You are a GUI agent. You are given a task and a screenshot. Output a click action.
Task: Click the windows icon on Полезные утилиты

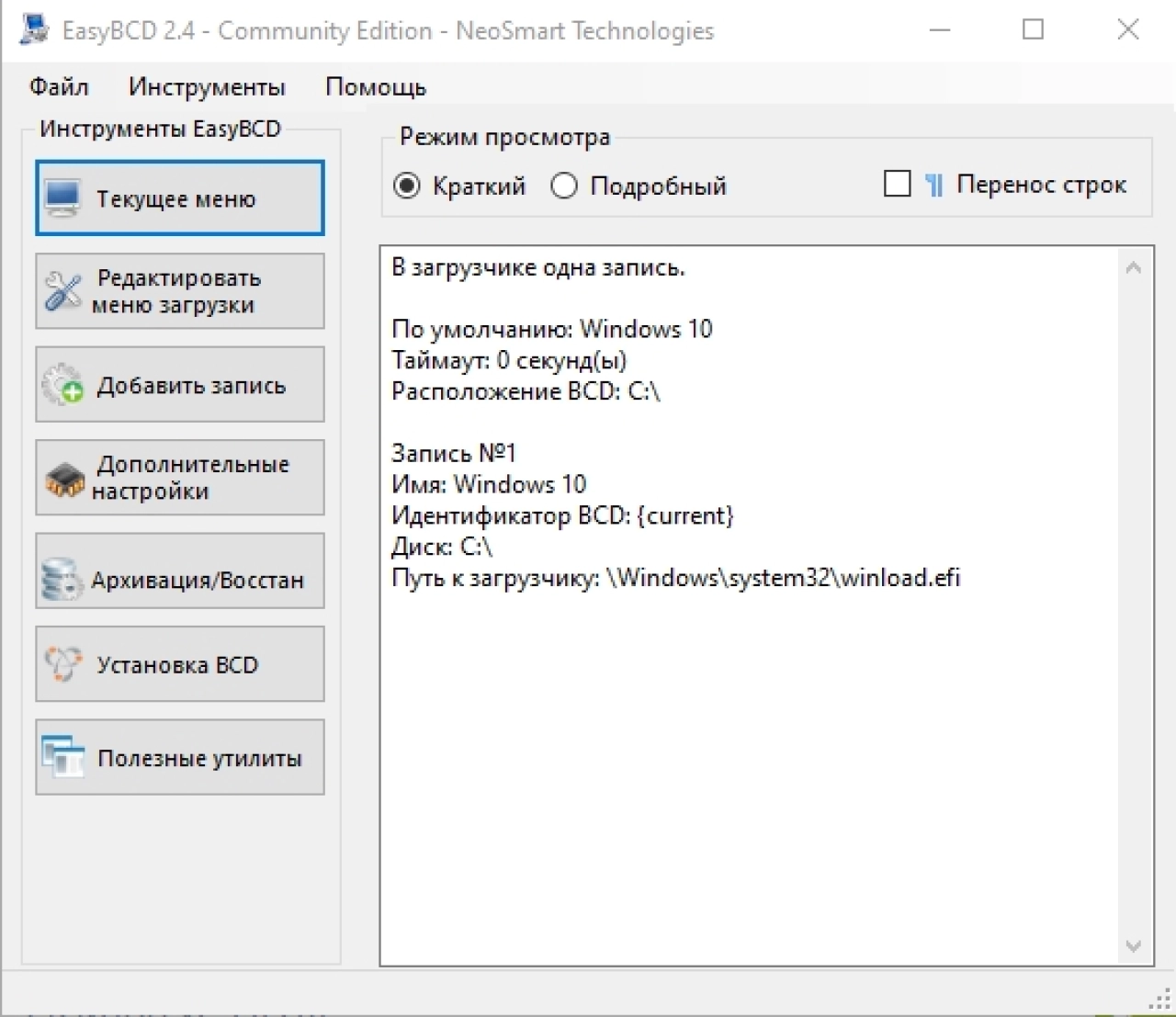tap(63, 758)
